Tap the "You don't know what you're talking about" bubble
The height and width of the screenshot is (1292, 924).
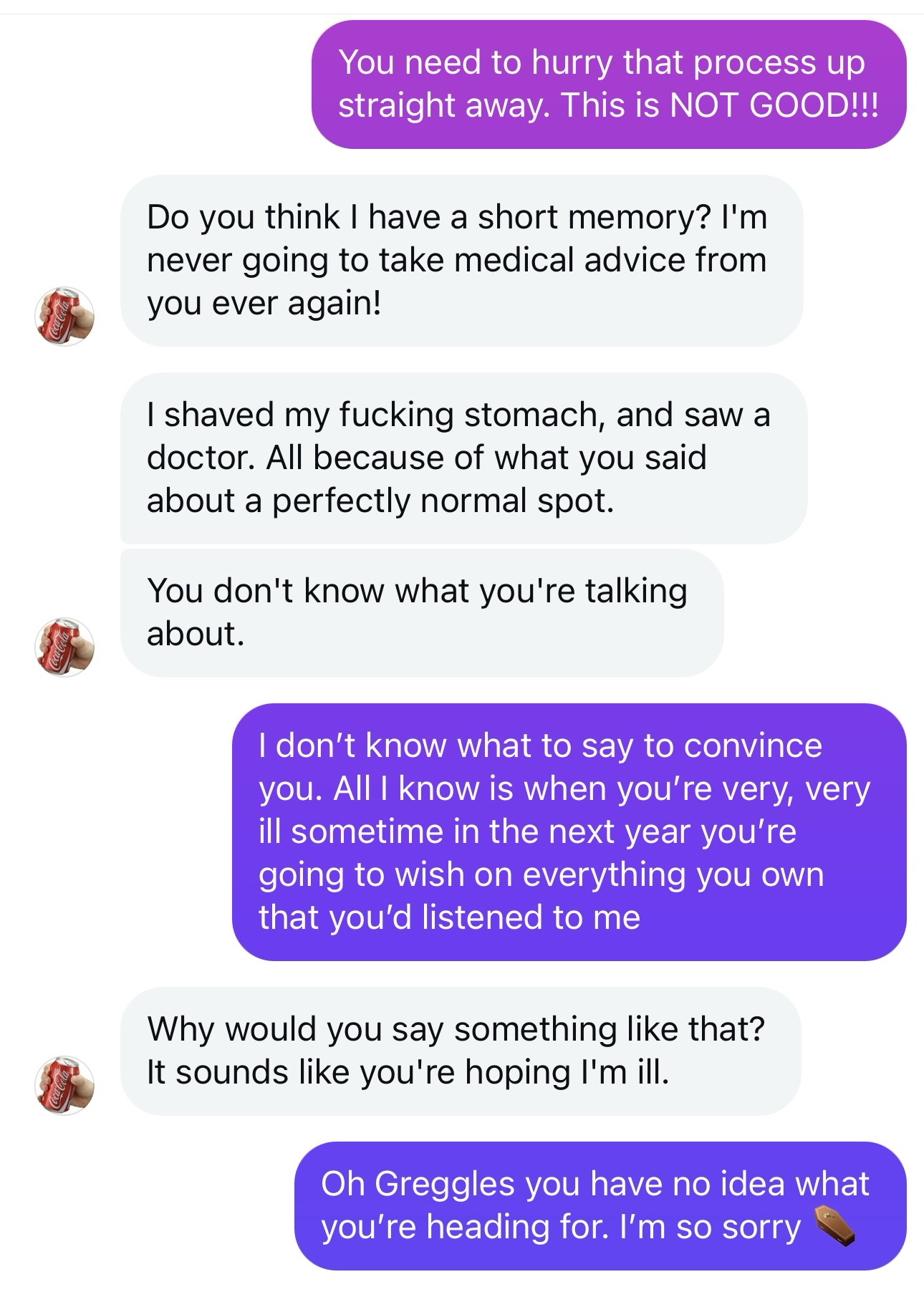pos(421,612)
